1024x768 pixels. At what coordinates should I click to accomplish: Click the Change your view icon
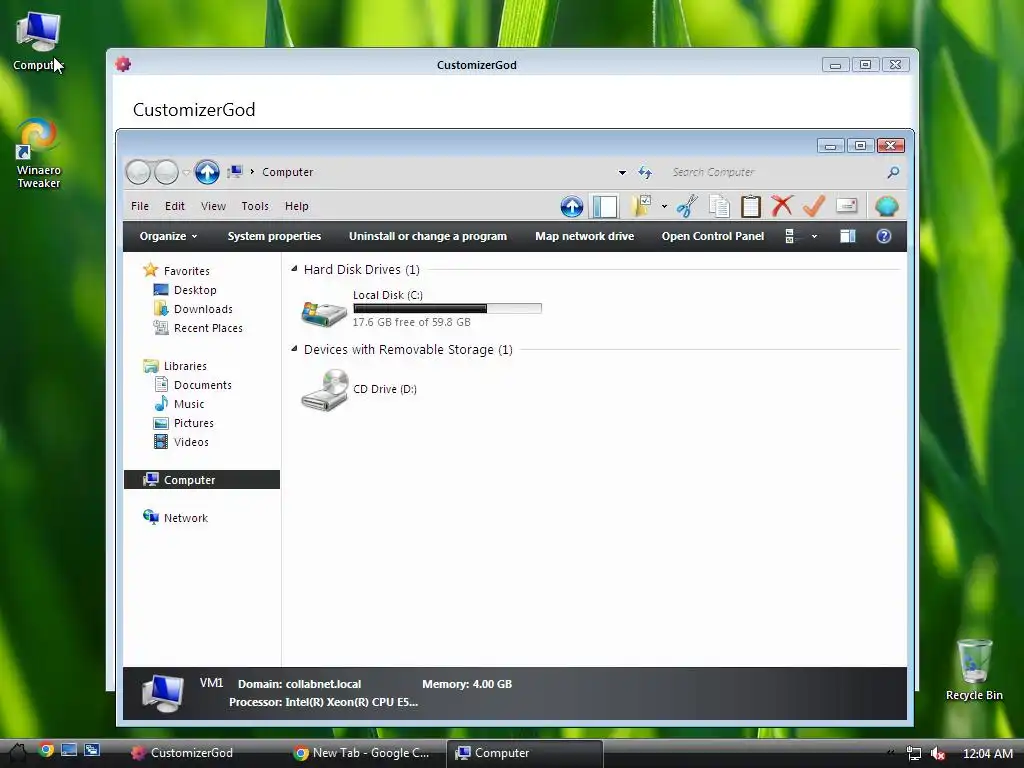tap(790, 236)
